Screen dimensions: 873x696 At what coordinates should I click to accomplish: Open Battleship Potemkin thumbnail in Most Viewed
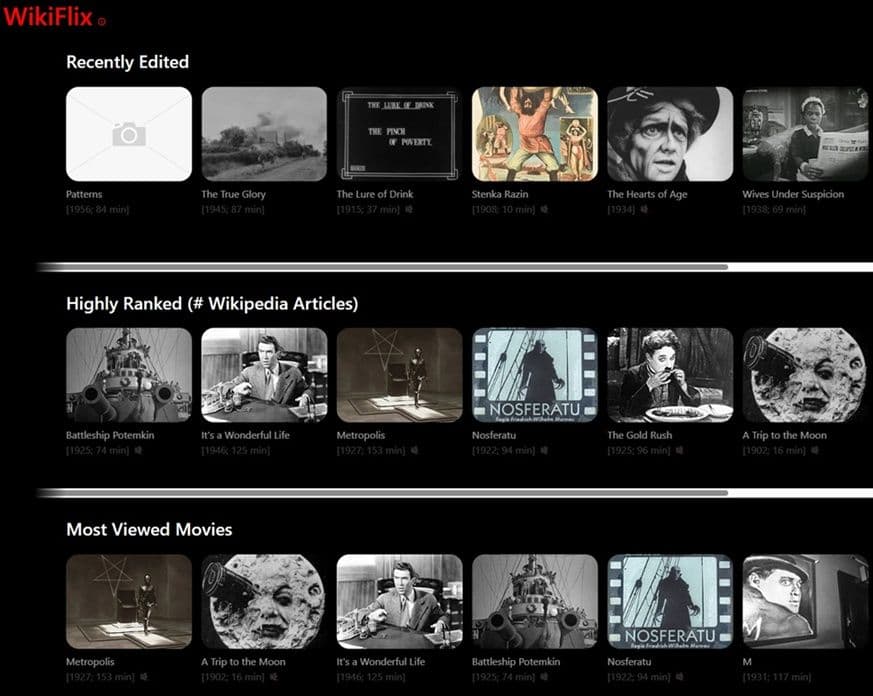point(534,602)
